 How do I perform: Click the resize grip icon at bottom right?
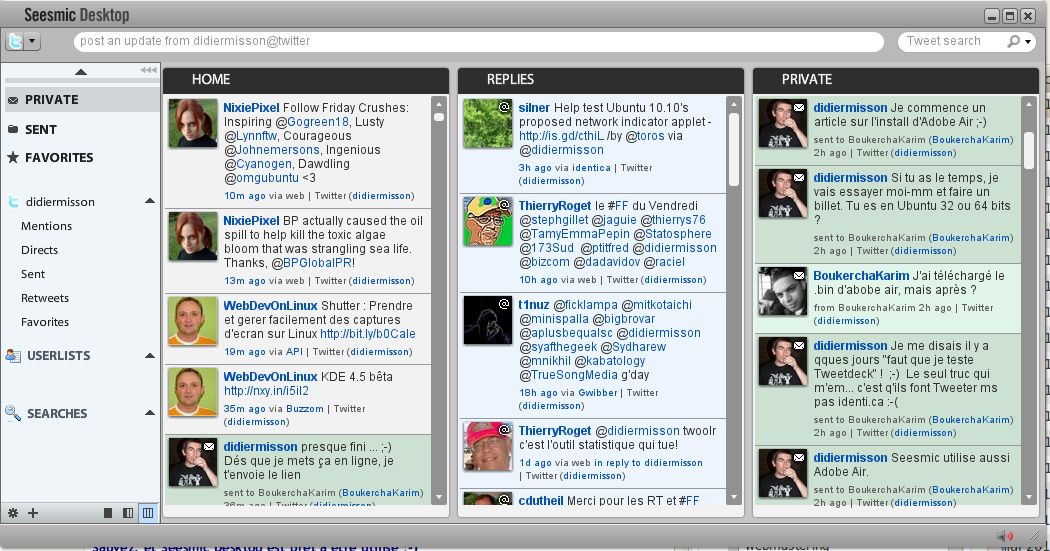[1035, 536]
